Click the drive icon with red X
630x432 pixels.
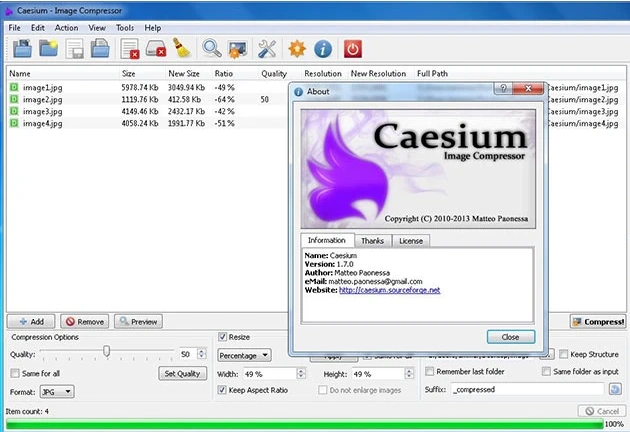[x=156, y=49]
